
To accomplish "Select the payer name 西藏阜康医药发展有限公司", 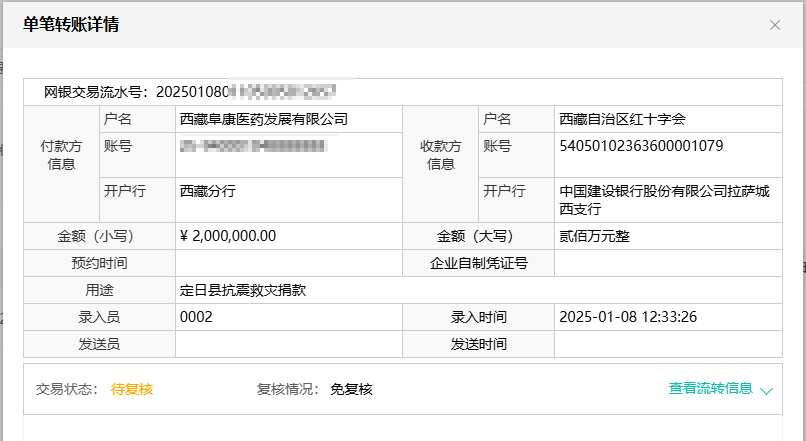I will point(263,119).
